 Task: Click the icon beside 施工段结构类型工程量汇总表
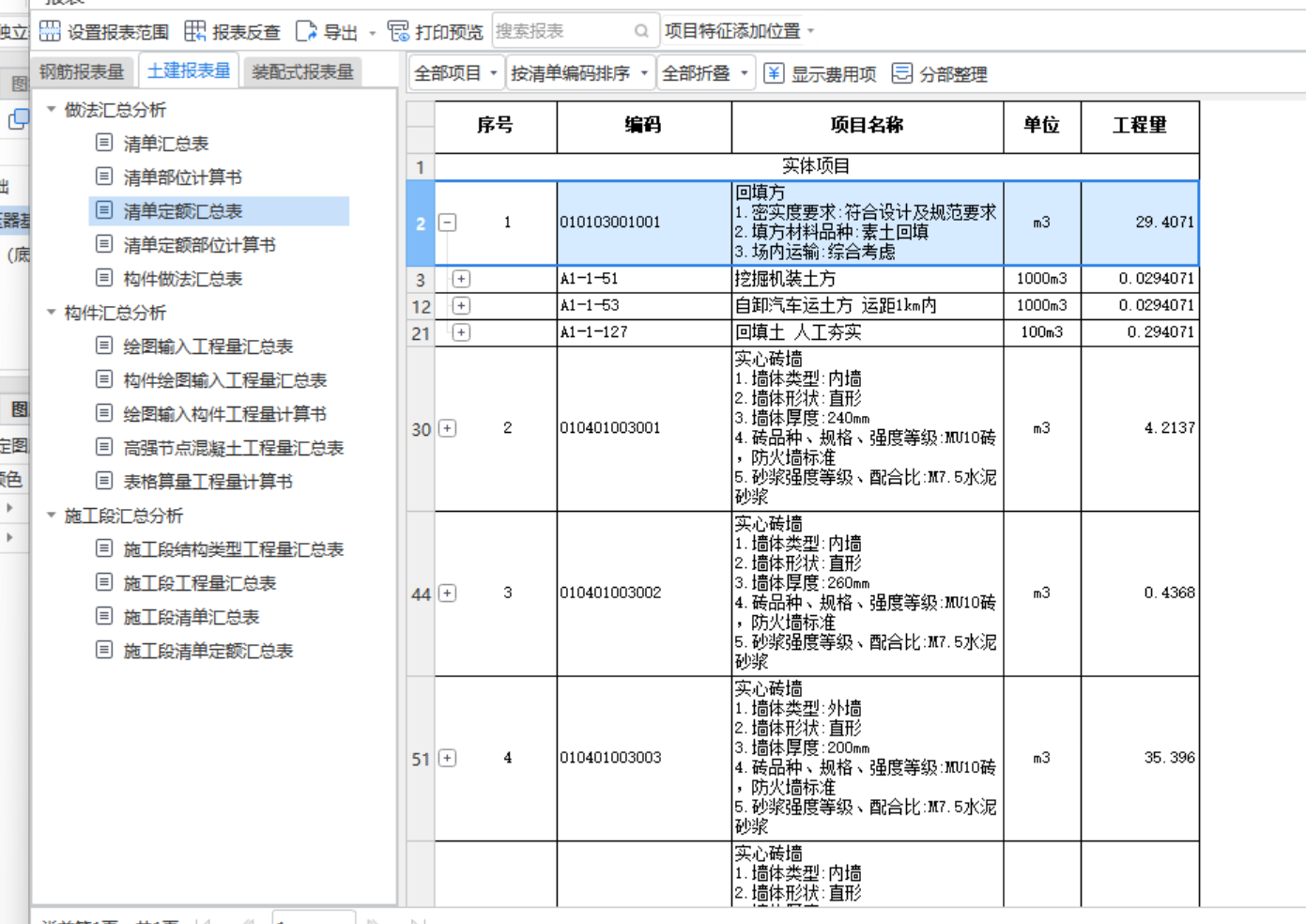click(x=104, y=548)
